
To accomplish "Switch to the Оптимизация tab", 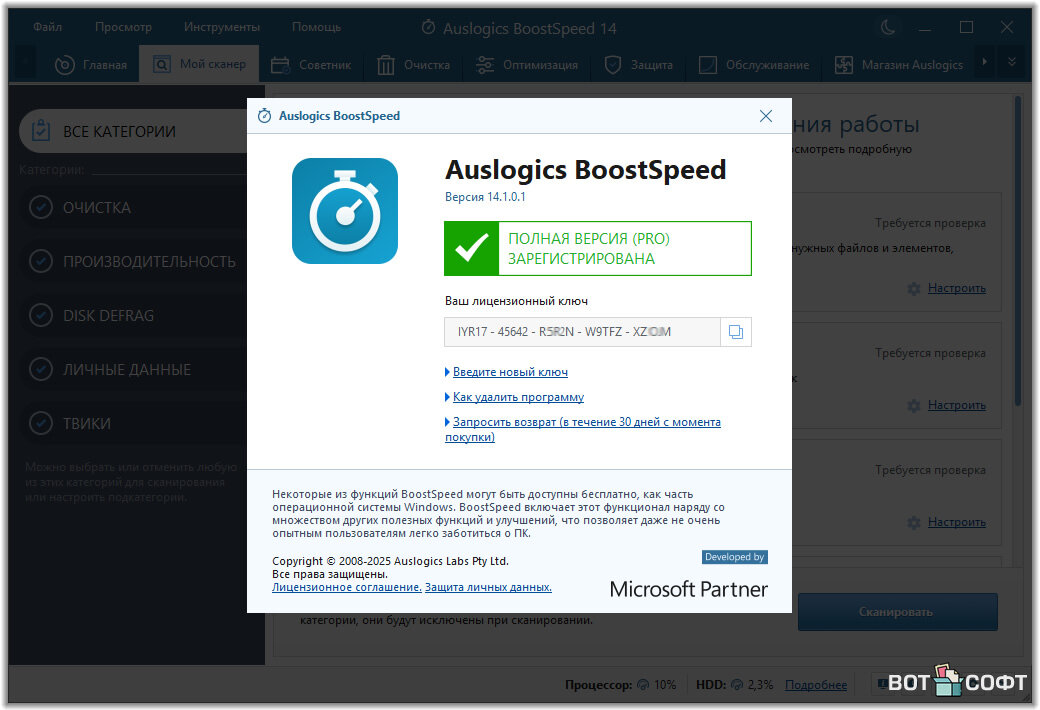I will click(x=528, y=65).
